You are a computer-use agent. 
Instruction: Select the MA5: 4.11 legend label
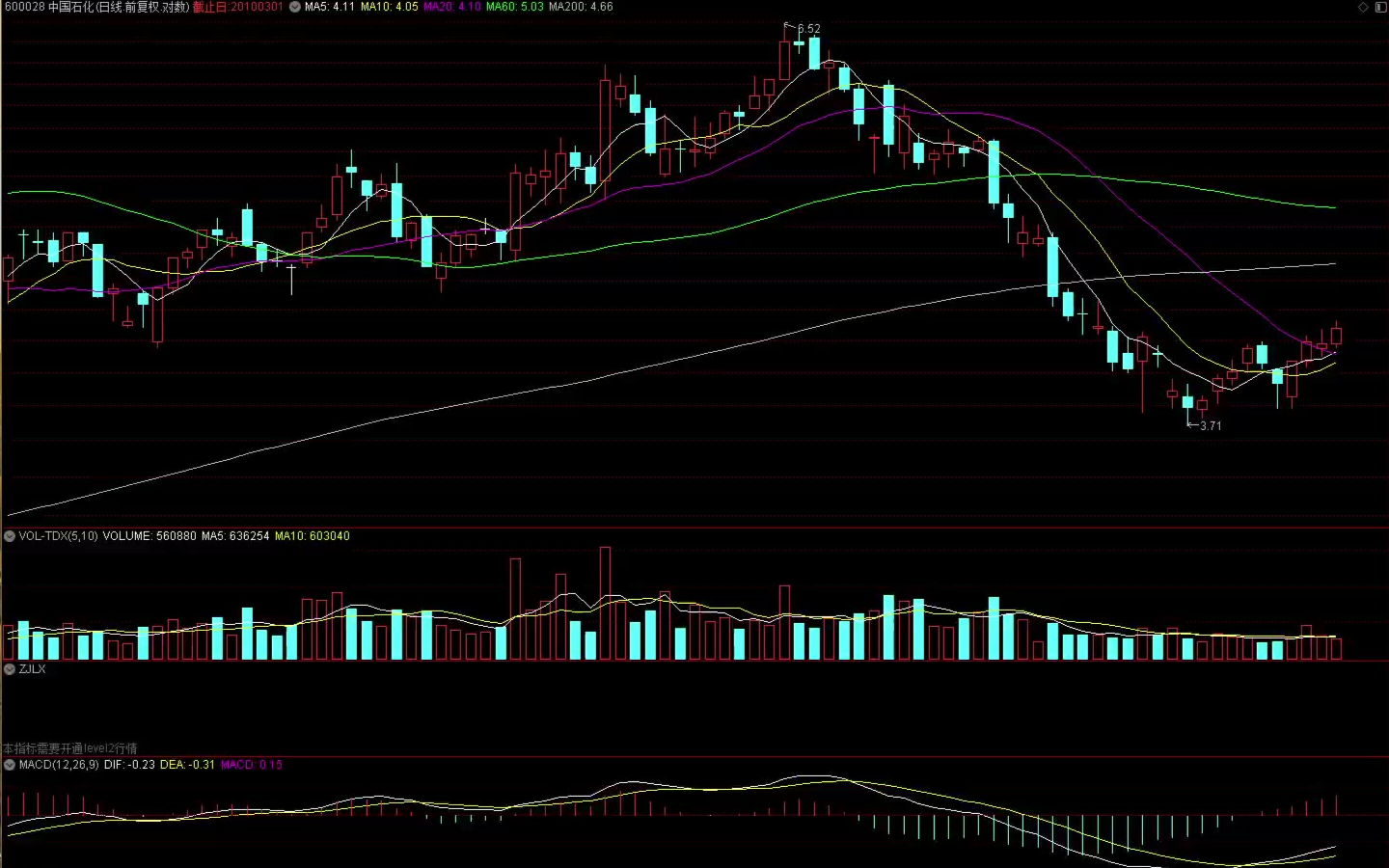coord(329,7)
